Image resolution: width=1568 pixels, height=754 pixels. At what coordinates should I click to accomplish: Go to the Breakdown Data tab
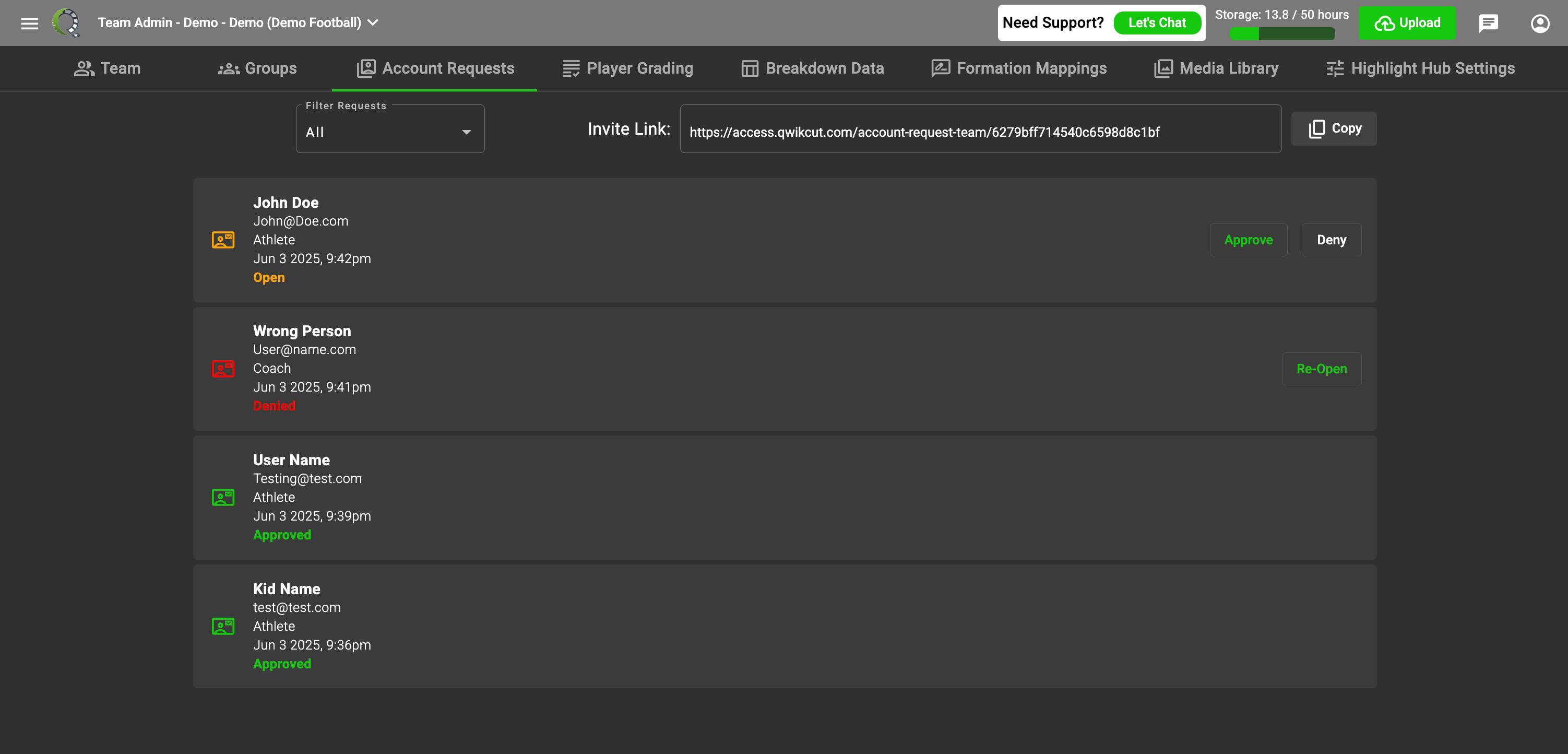[x=813, y=68]
